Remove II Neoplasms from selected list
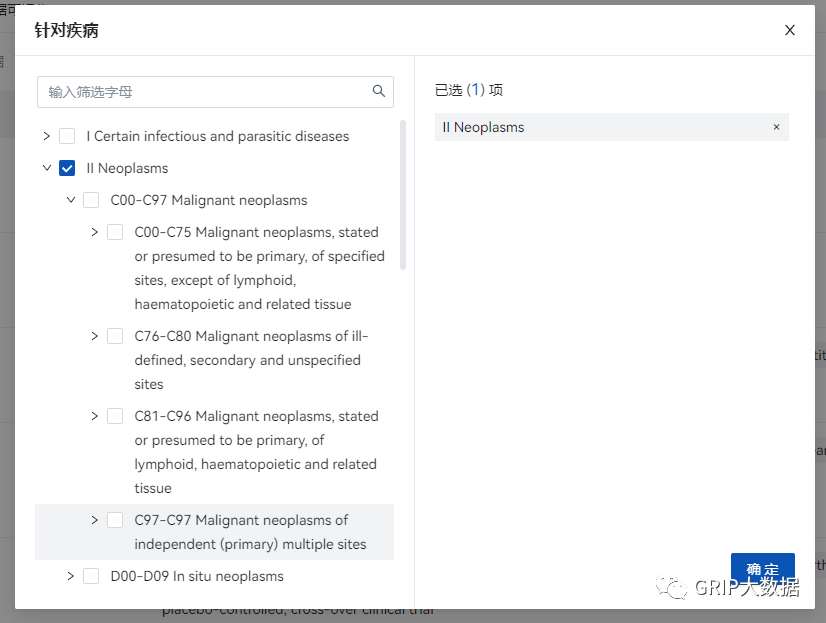 (776, 127)
